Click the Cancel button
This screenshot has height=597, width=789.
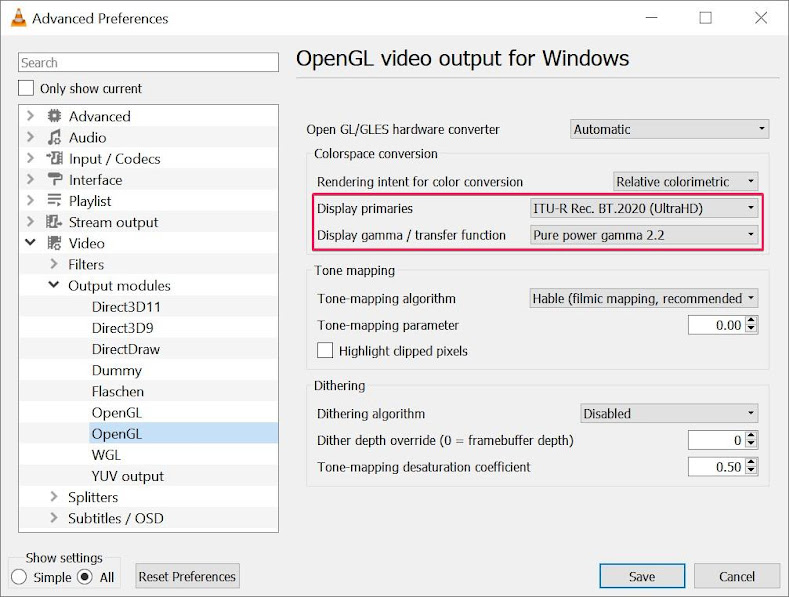737,576
